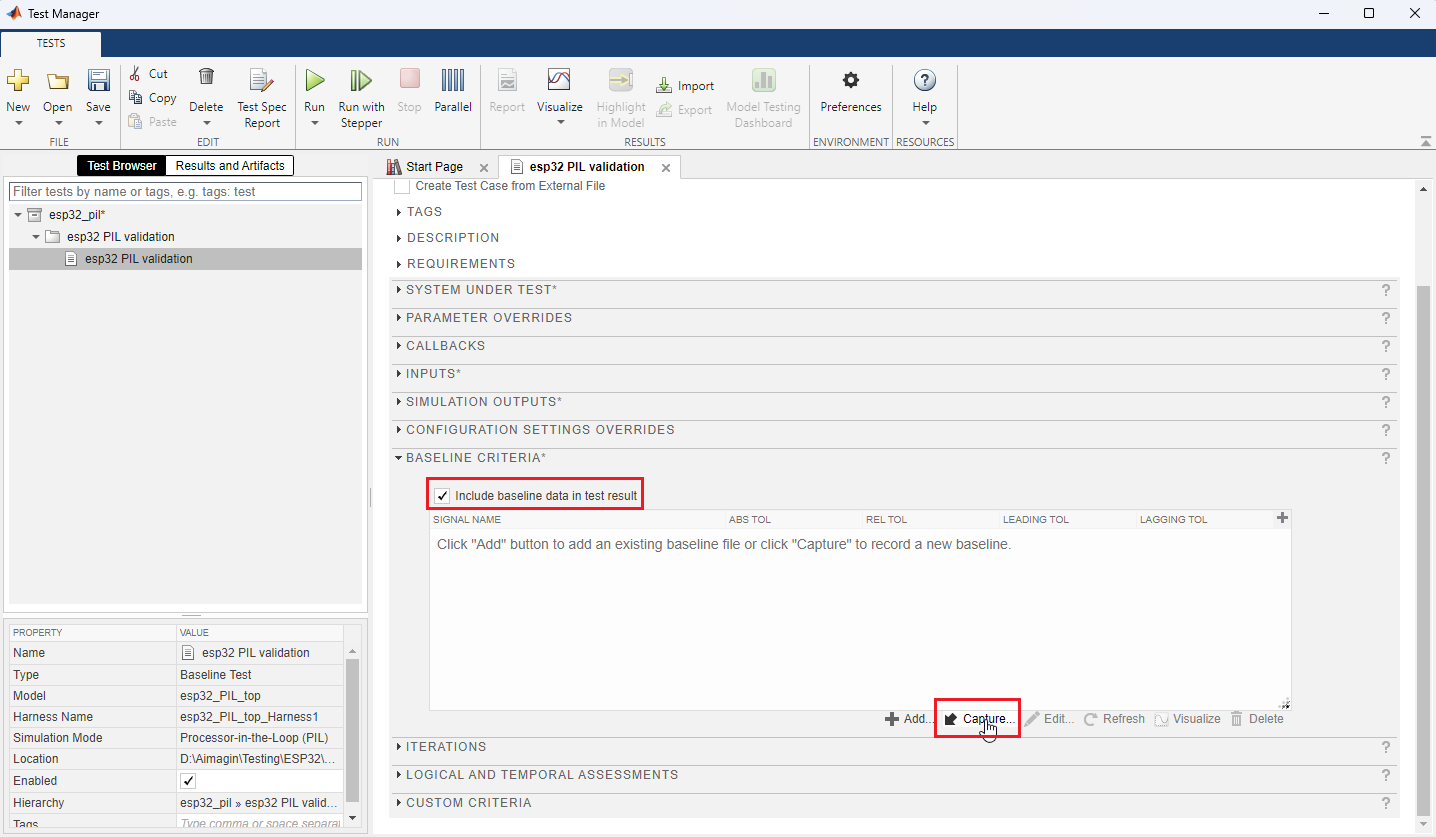
Task: Click help icon for System Under Test
Action: pos(1386,290)
